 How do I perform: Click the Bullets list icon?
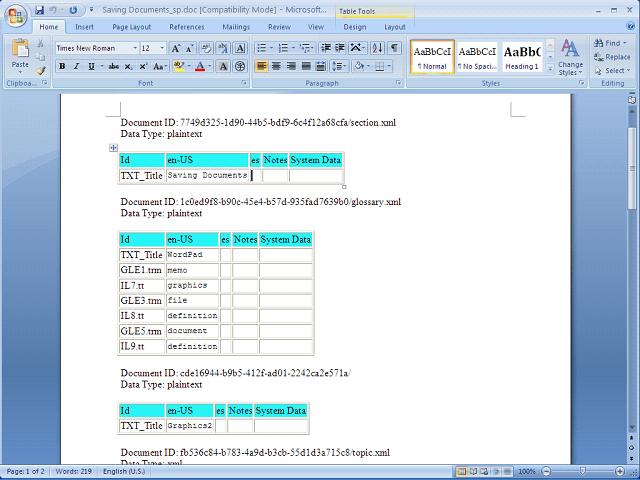point(261,48)
